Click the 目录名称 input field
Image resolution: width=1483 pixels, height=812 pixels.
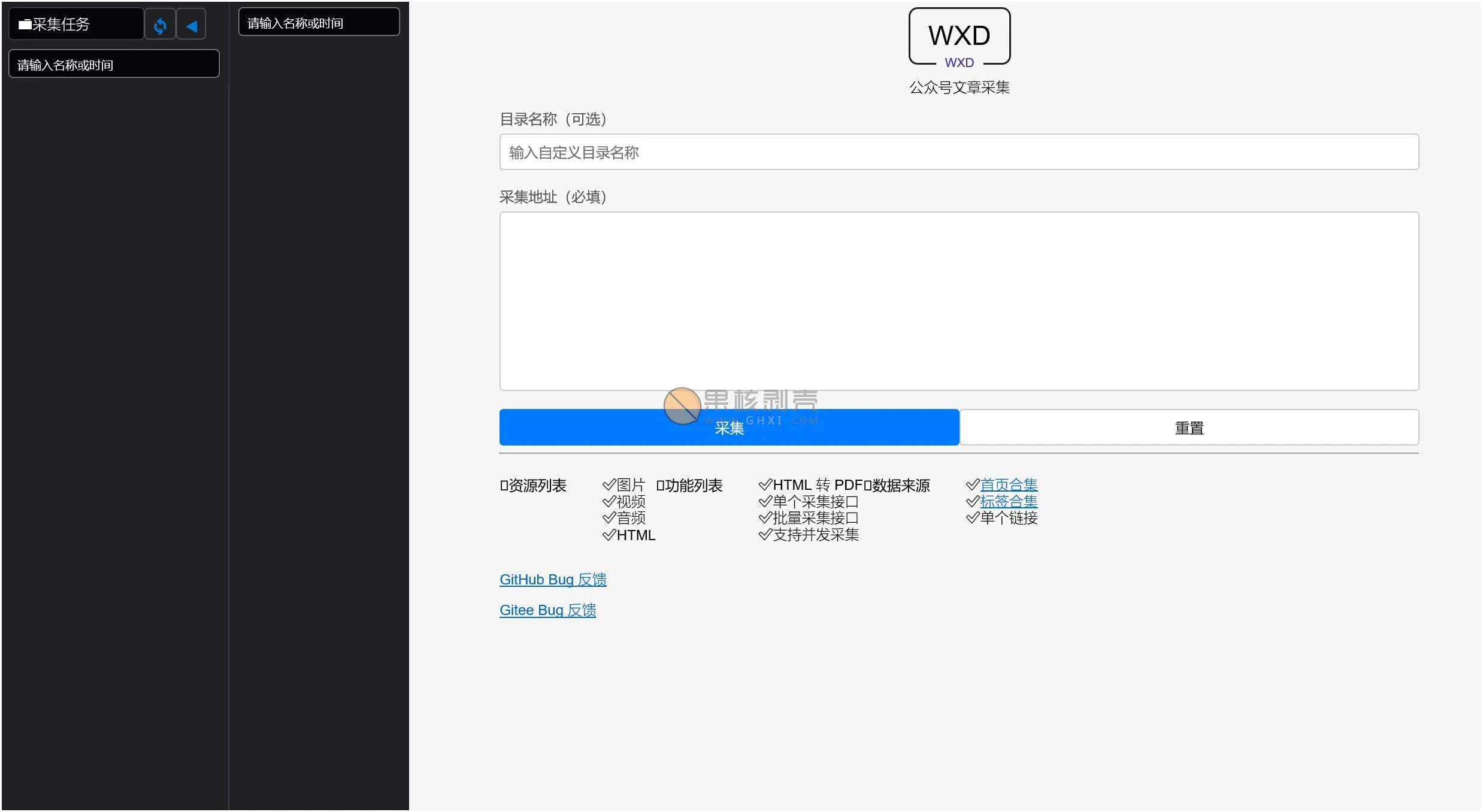click(959, 152)
